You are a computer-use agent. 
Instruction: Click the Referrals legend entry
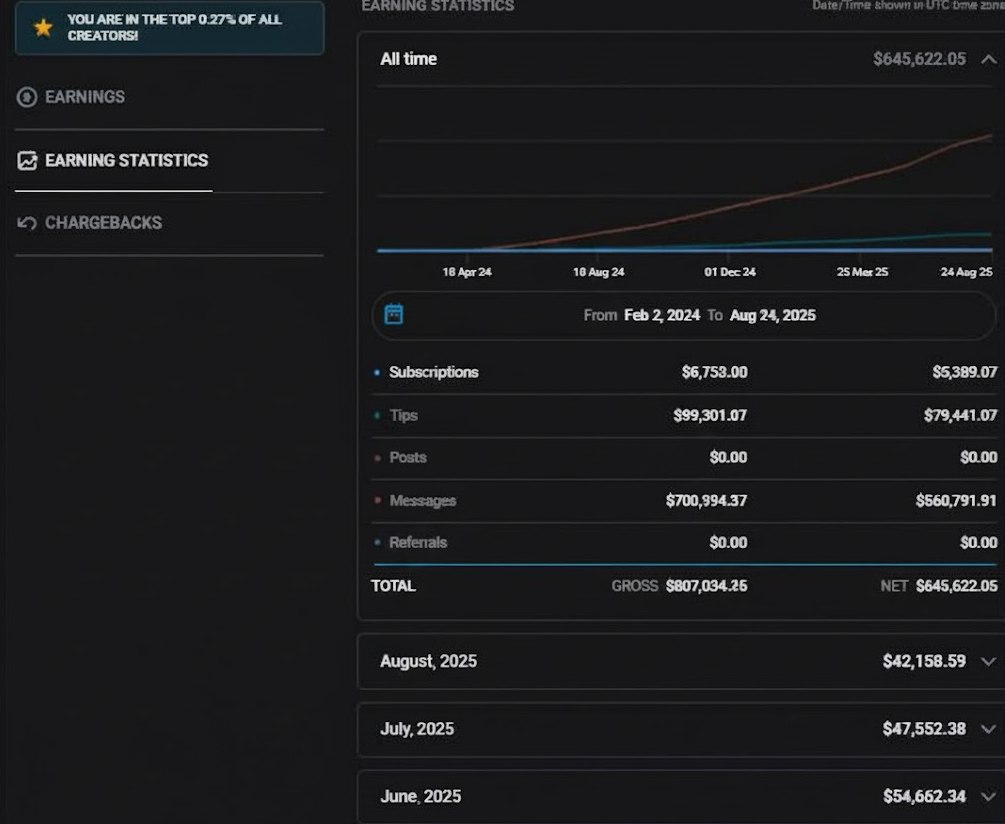point(417,542)
